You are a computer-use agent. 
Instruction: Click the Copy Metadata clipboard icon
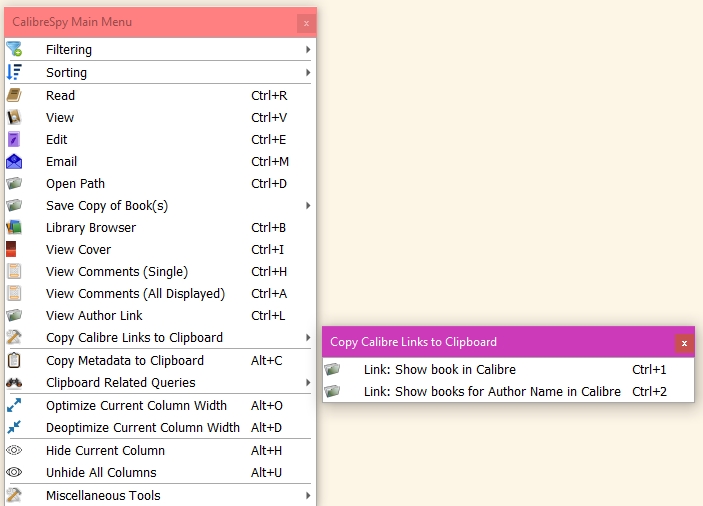[14, 360]
